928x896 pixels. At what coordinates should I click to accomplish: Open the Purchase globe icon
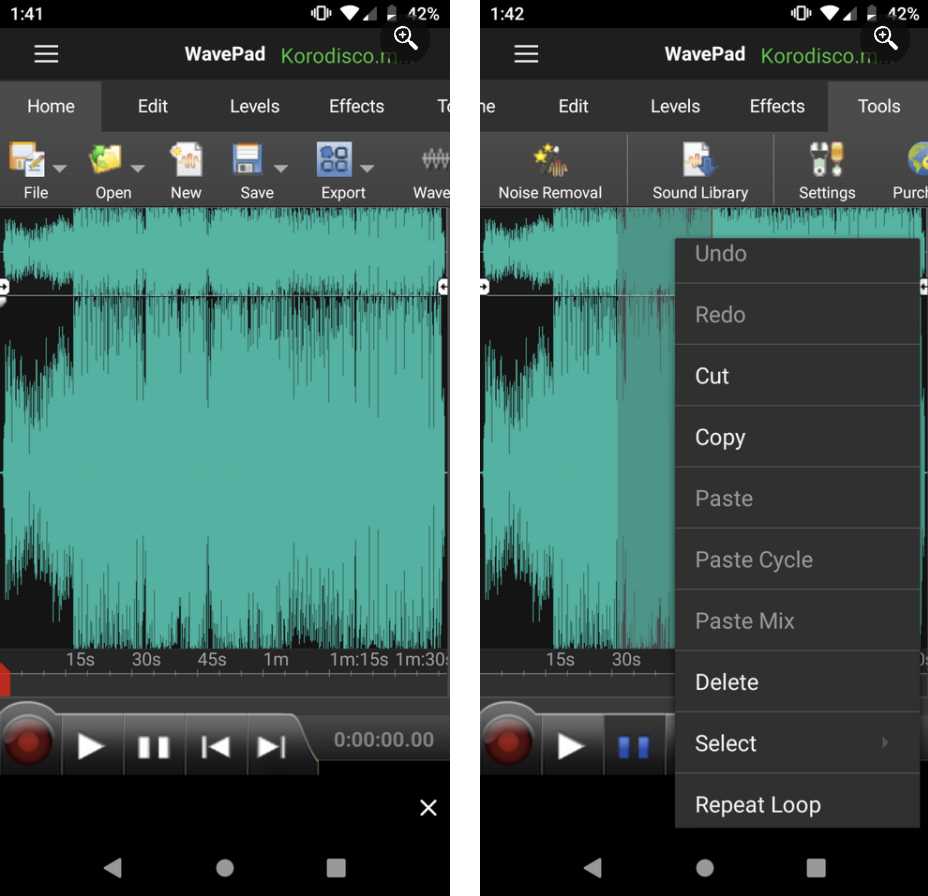click(916, 159)
